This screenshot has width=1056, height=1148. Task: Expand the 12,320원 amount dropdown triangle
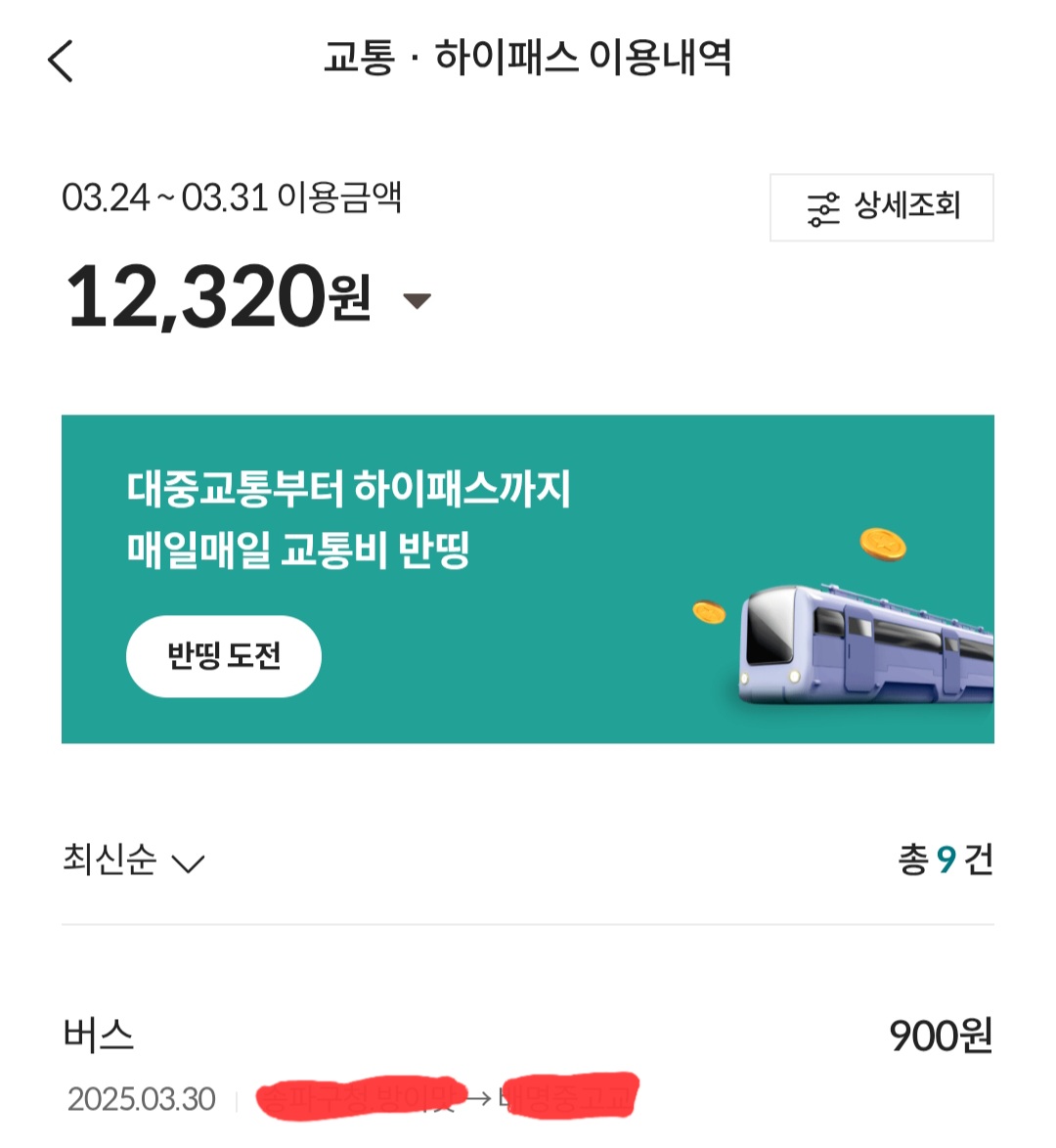point(418,301)
